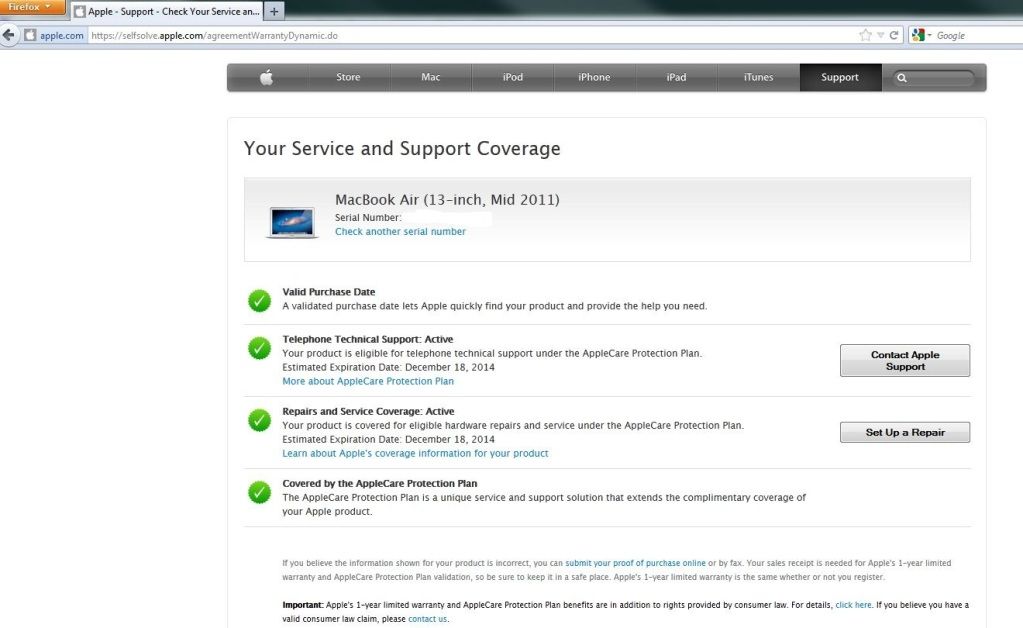Click the Apple logo in navigation bar
The image size is (1023, 628).
[x=266, y=78]
